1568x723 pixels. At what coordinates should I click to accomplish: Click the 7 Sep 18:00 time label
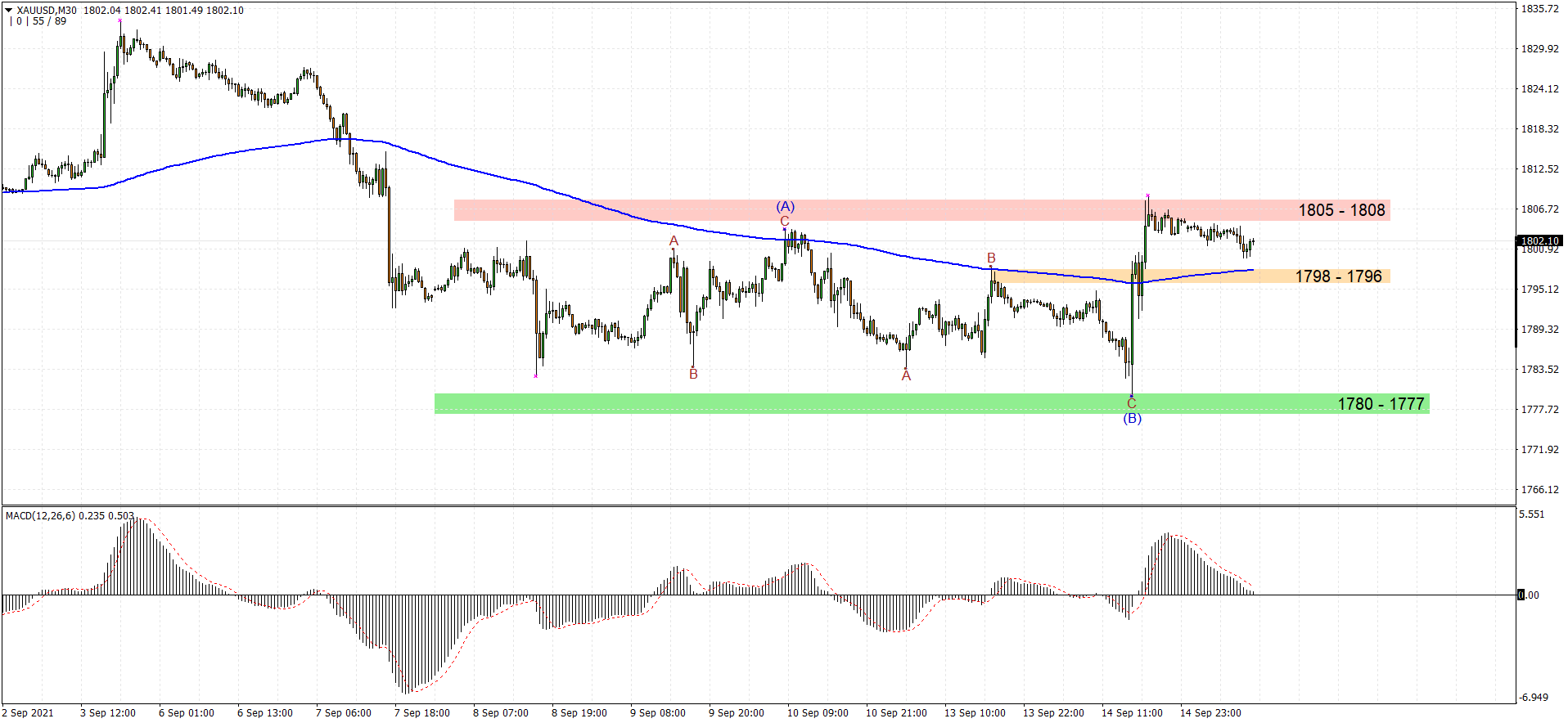tap(422, 713)
